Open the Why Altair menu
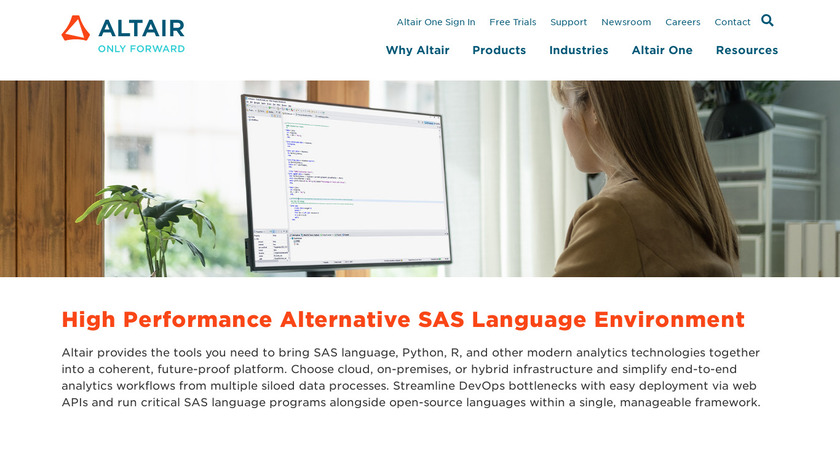The height and width of the screenshot is (472, 840). (417, 50)
